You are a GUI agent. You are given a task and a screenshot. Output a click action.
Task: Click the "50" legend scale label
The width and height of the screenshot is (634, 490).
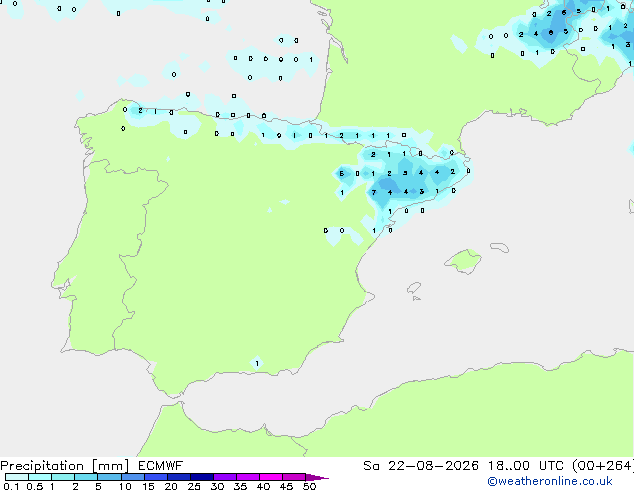click(309, 486)
